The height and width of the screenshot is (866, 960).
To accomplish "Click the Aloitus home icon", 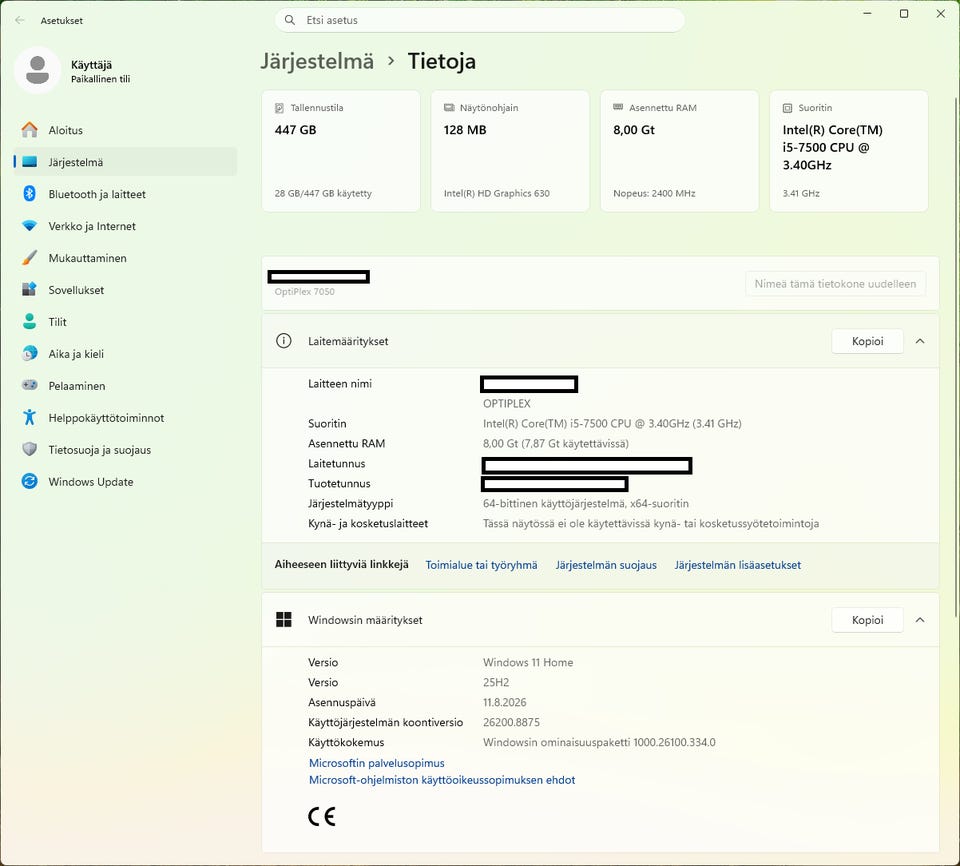I will click(29, 130).
